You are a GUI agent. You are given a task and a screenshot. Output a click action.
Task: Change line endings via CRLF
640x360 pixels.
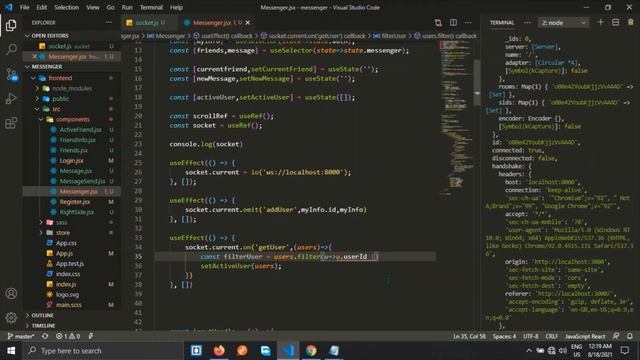(551, 336)
